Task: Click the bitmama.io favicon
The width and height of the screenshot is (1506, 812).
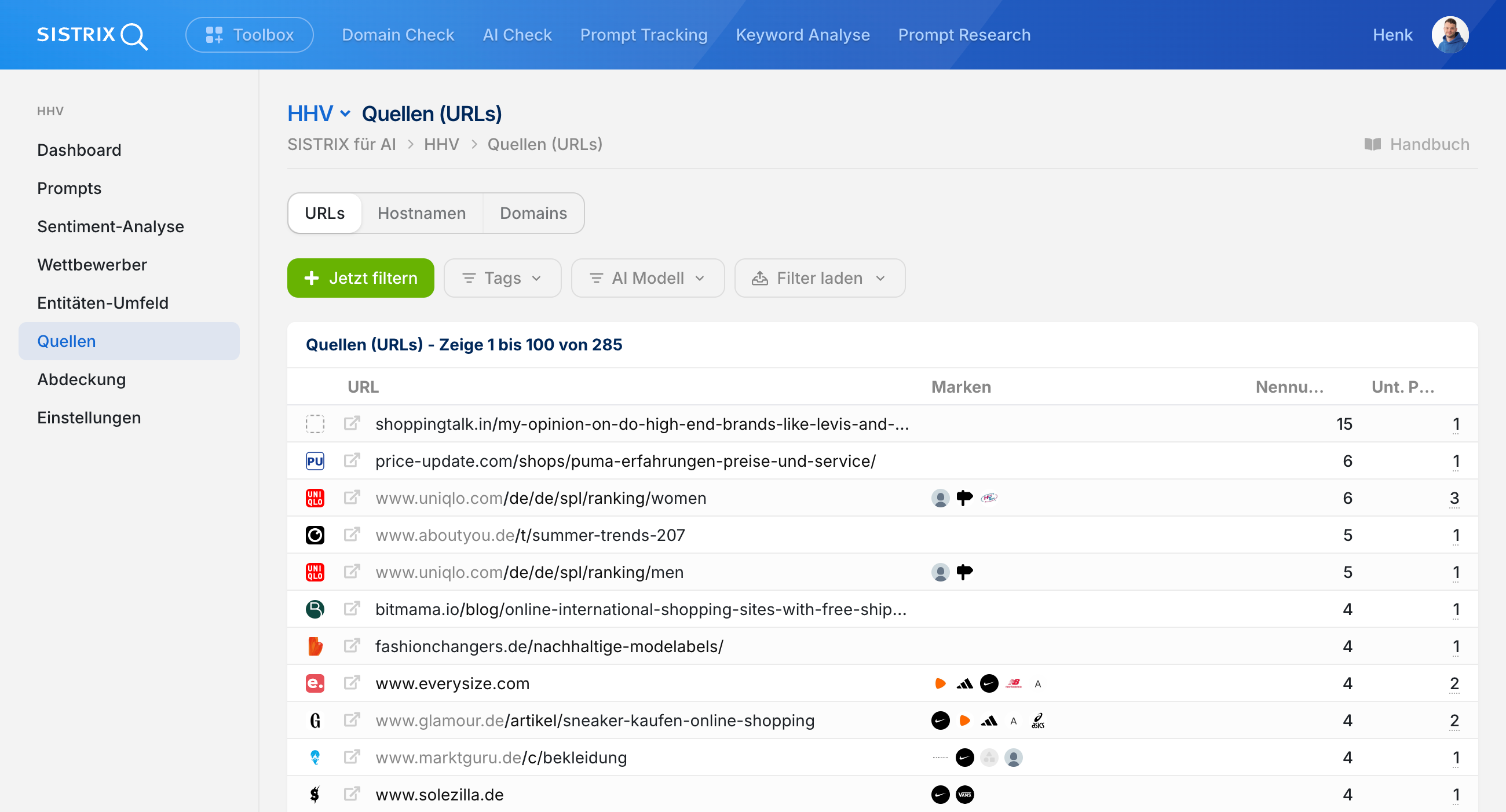Action: [x=315, y=610]
